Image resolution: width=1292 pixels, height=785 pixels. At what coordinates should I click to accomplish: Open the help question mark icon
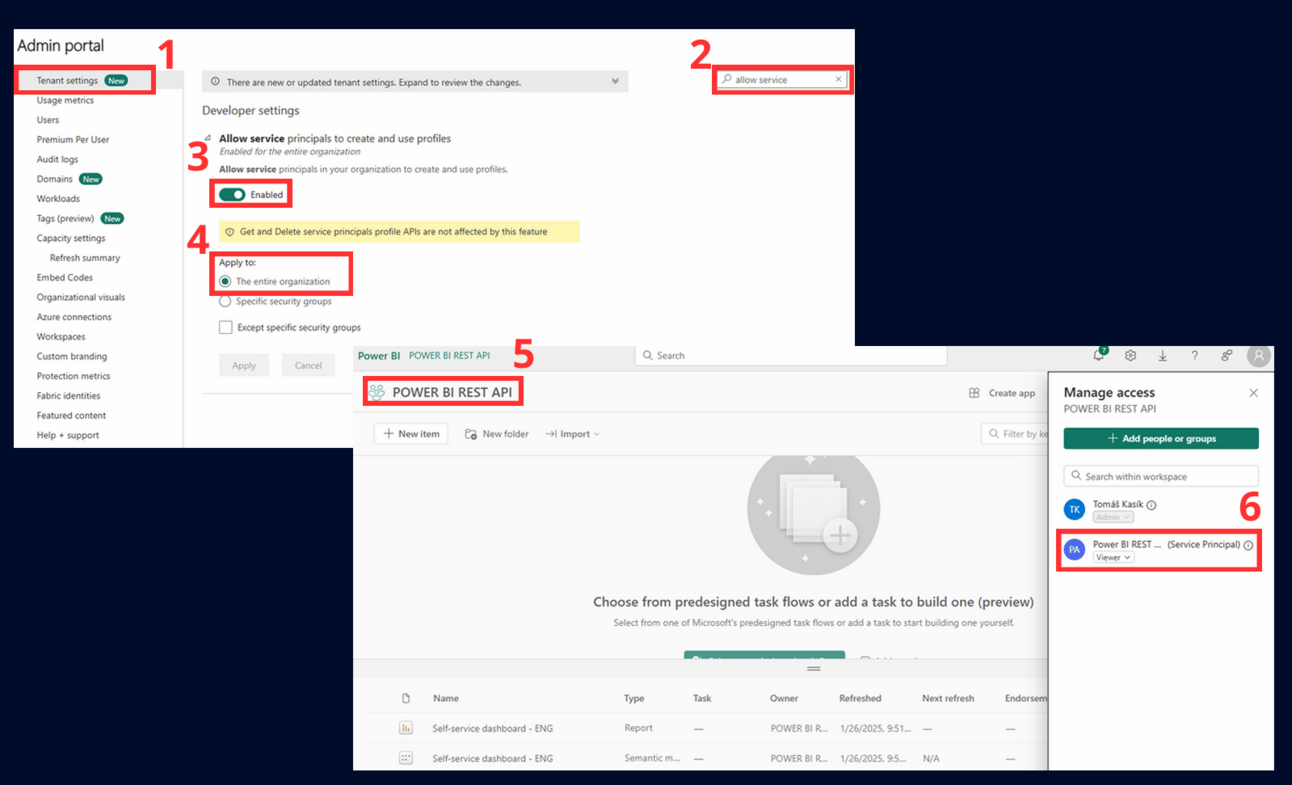click(x=1194, y=355)
